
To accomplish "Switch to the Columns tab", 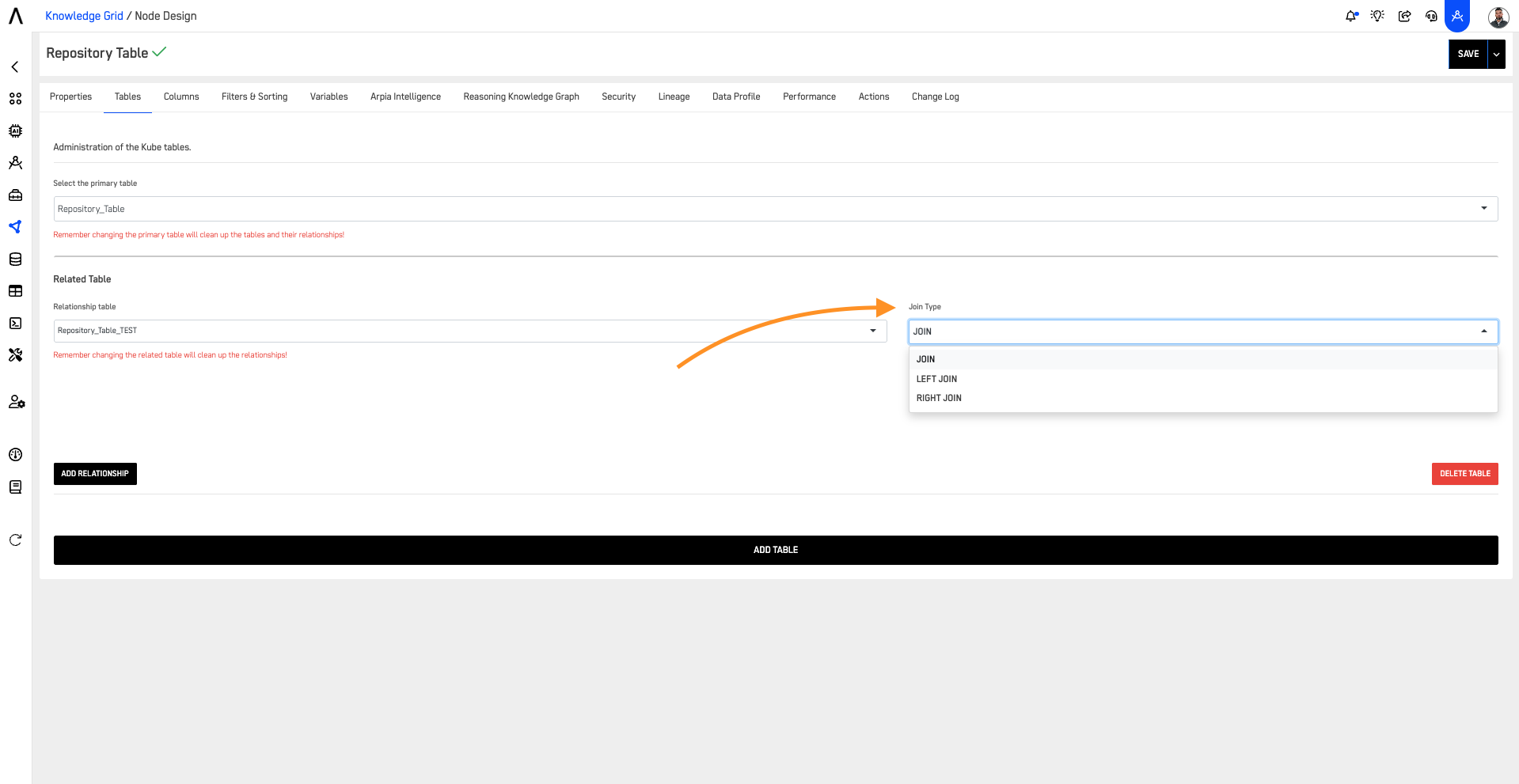I will pyautogui.click(x=181, y=97).
